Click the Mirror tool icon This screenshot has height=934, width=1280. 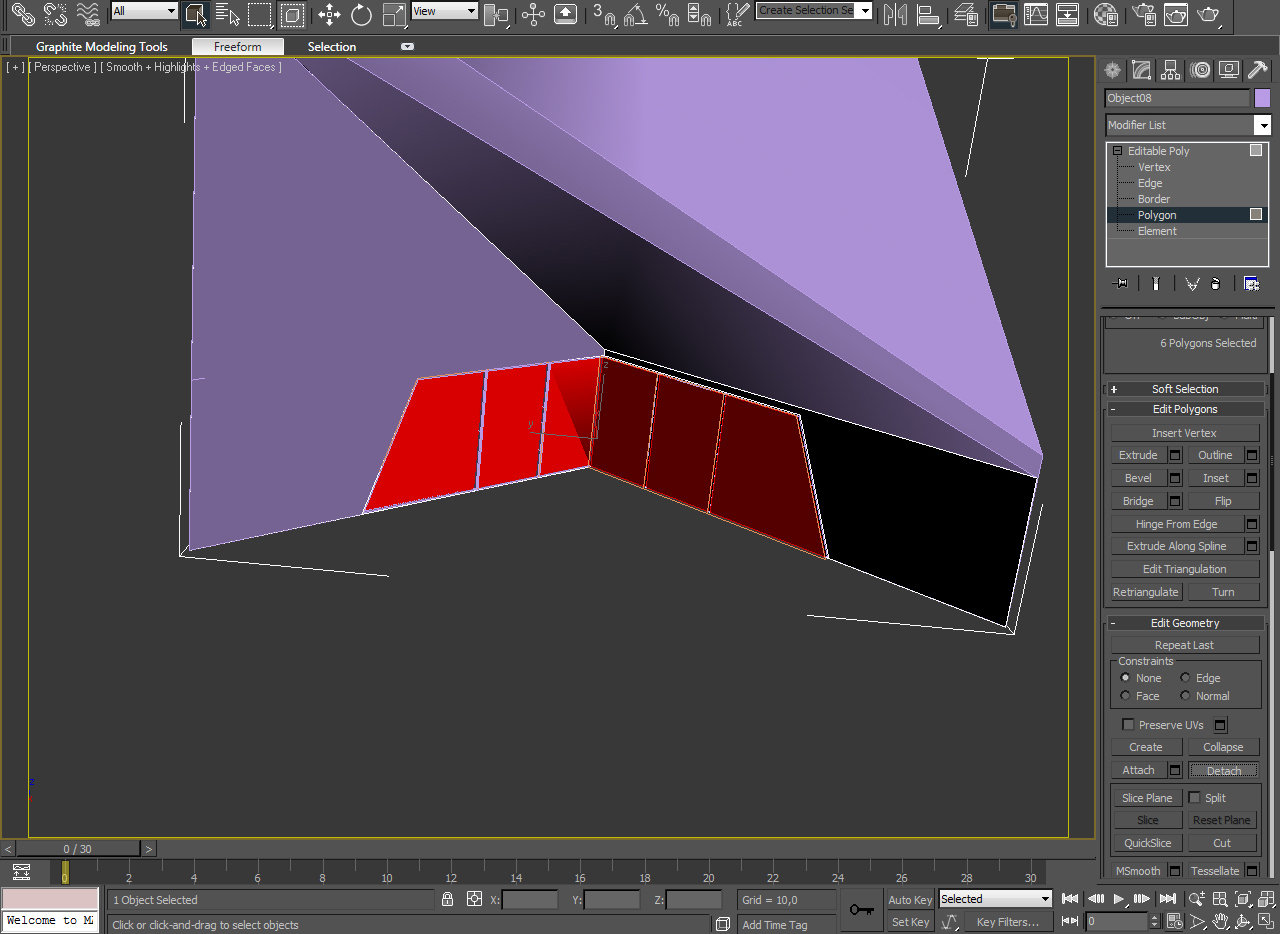896,14
